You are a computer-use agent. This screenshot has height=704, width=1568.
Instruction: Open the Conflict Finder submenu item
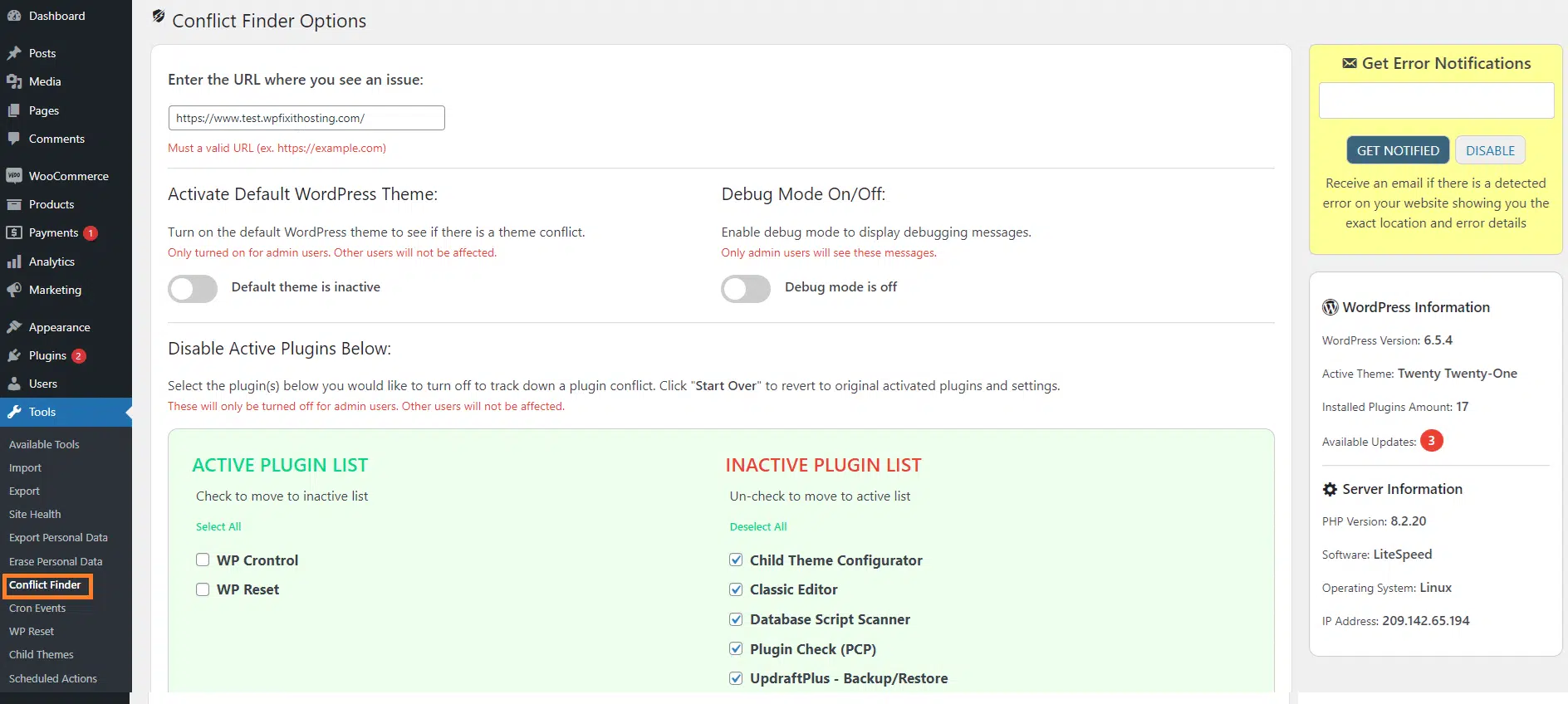(x=45, y=584)
